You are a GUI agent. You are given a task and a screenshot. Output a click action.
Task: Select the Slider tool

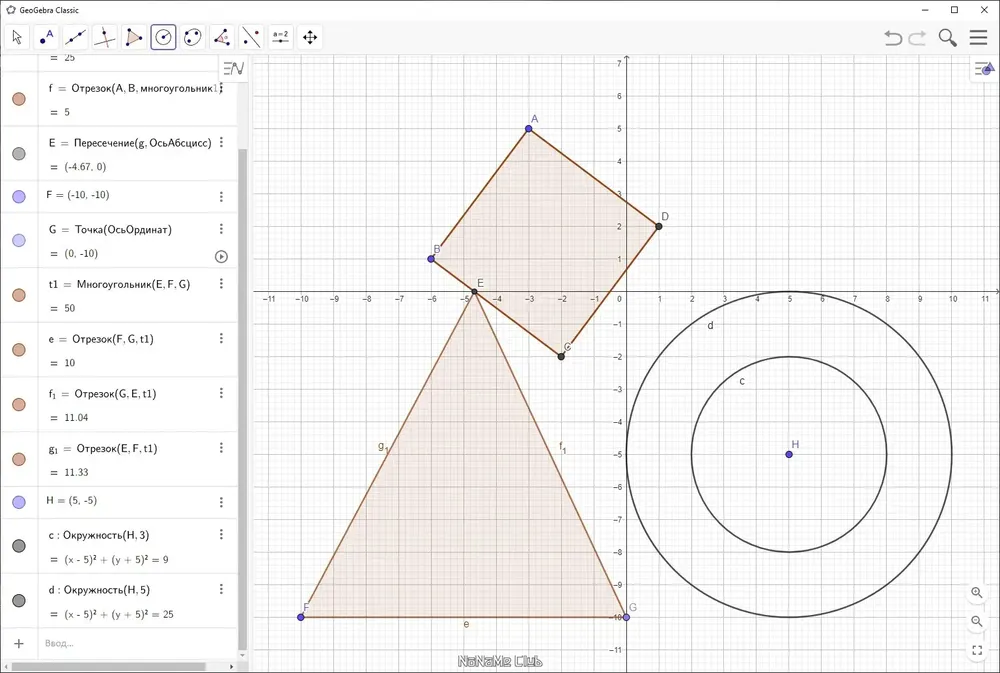[281, 37]
